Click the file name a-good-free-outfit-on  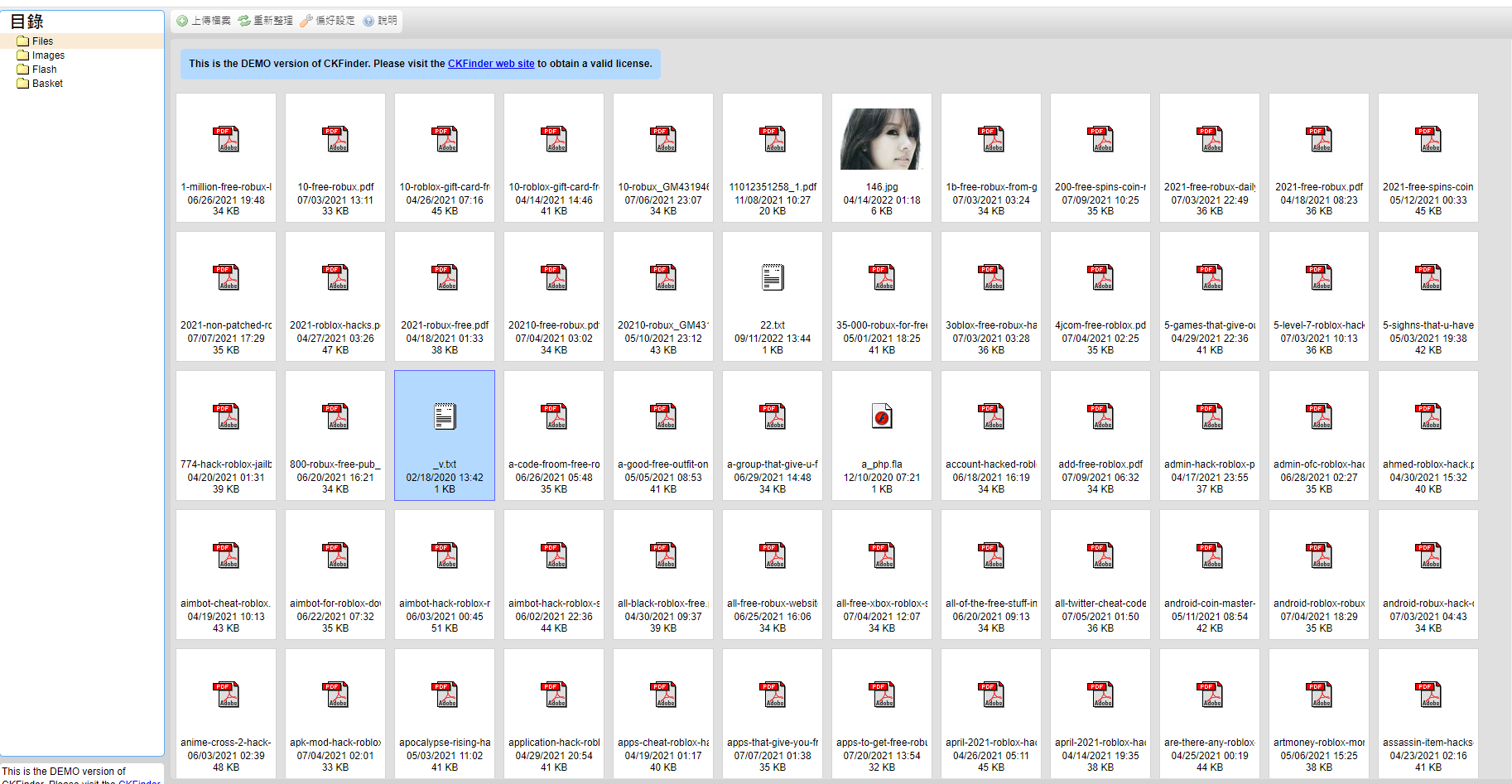pos(663,464)
